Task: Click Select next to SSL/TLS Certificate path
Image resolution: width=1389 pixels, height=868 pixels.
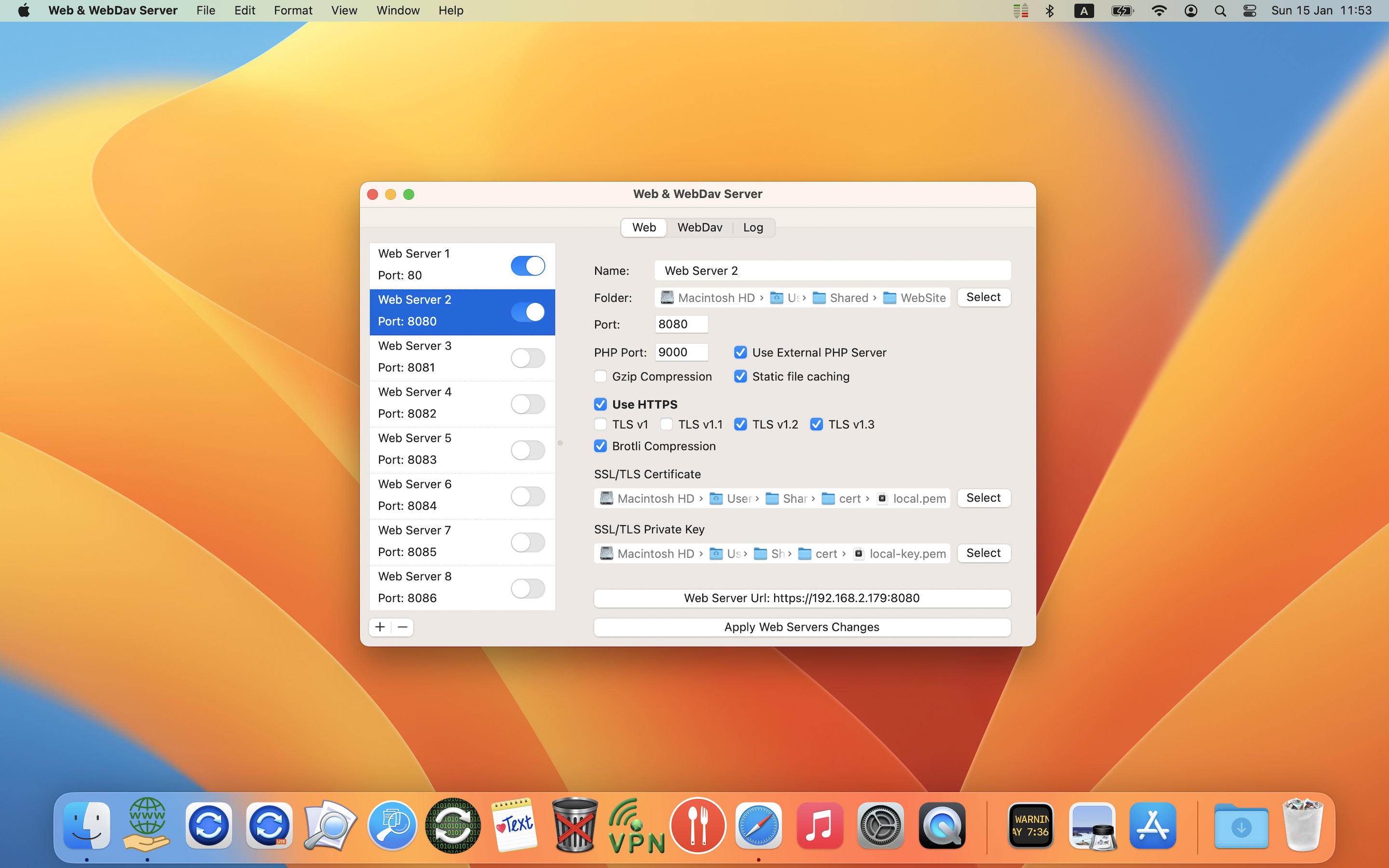Action: coord(982,498)
